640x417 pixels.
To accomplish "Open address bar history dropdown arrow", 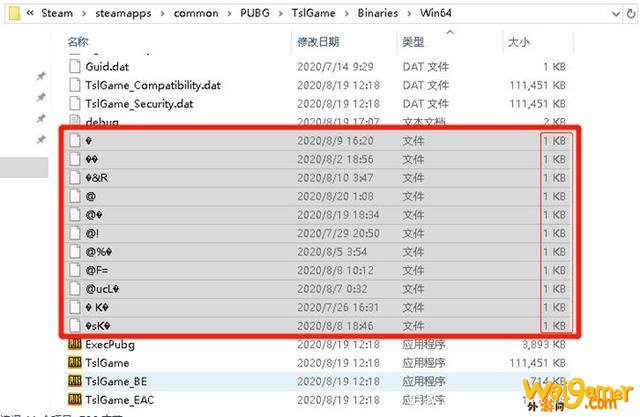I will click(x=616, y=13).
